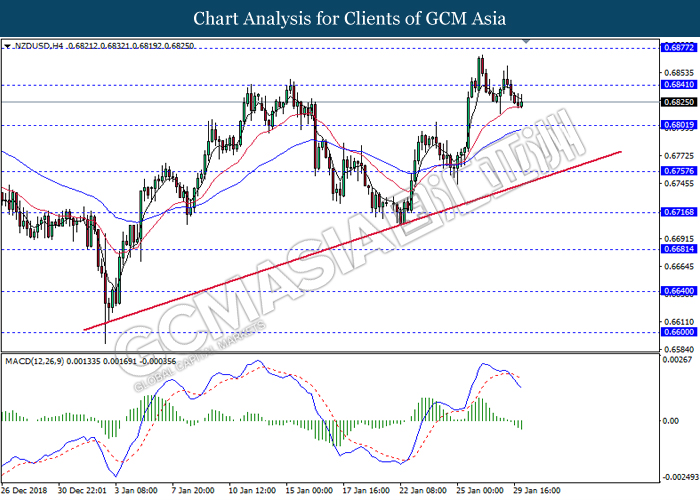Click the 0.66110 axis price value
The image size is (700, 500).
pyautogui.click(x=679, y=321)
